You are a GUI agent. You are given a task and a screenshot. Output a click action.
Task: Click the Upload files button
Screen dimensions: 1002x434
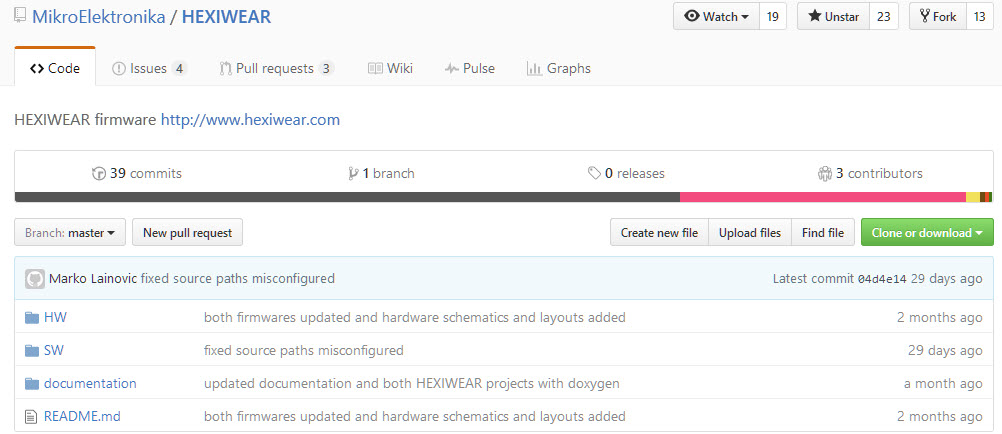point(750,233)
